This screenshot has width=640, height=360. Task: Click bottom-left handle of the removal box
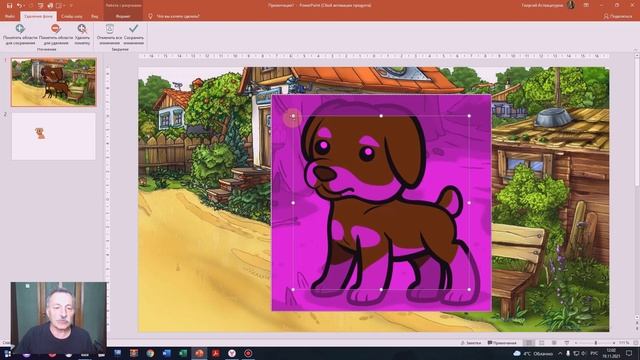point(293,290)
